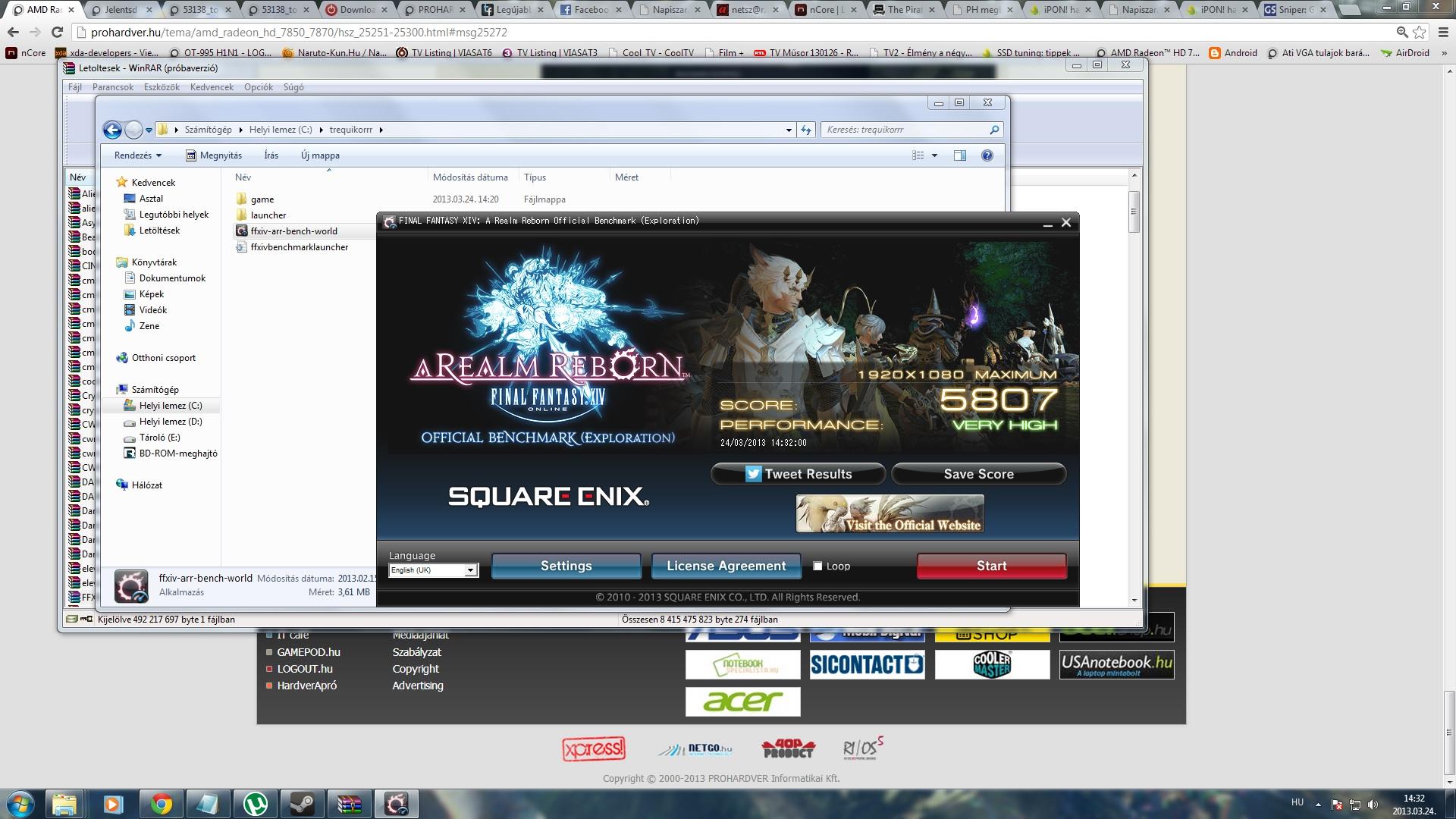1456x819 pixels.
Task: Select the launcher folder
Action: click(268, 215)
